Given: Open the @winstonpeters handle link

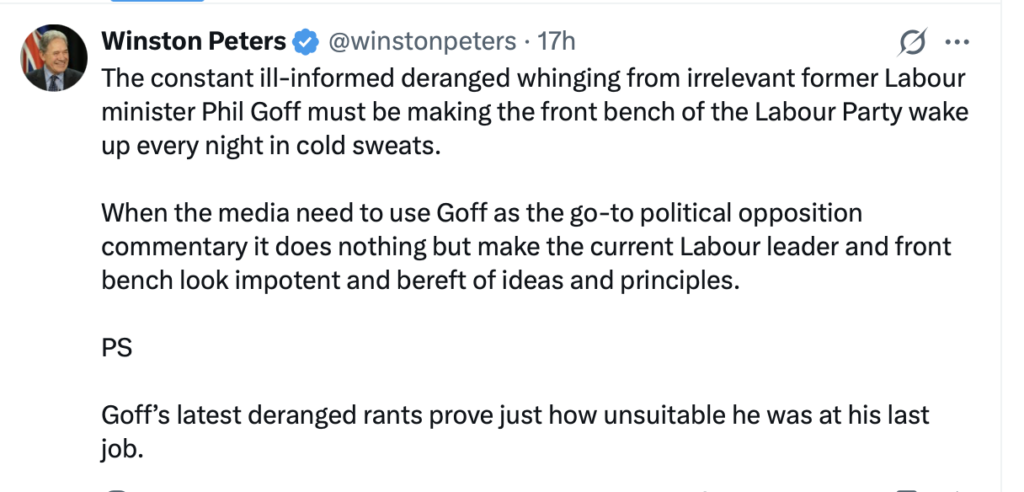Looking at the screenshot, I should [x=420, y=41].
